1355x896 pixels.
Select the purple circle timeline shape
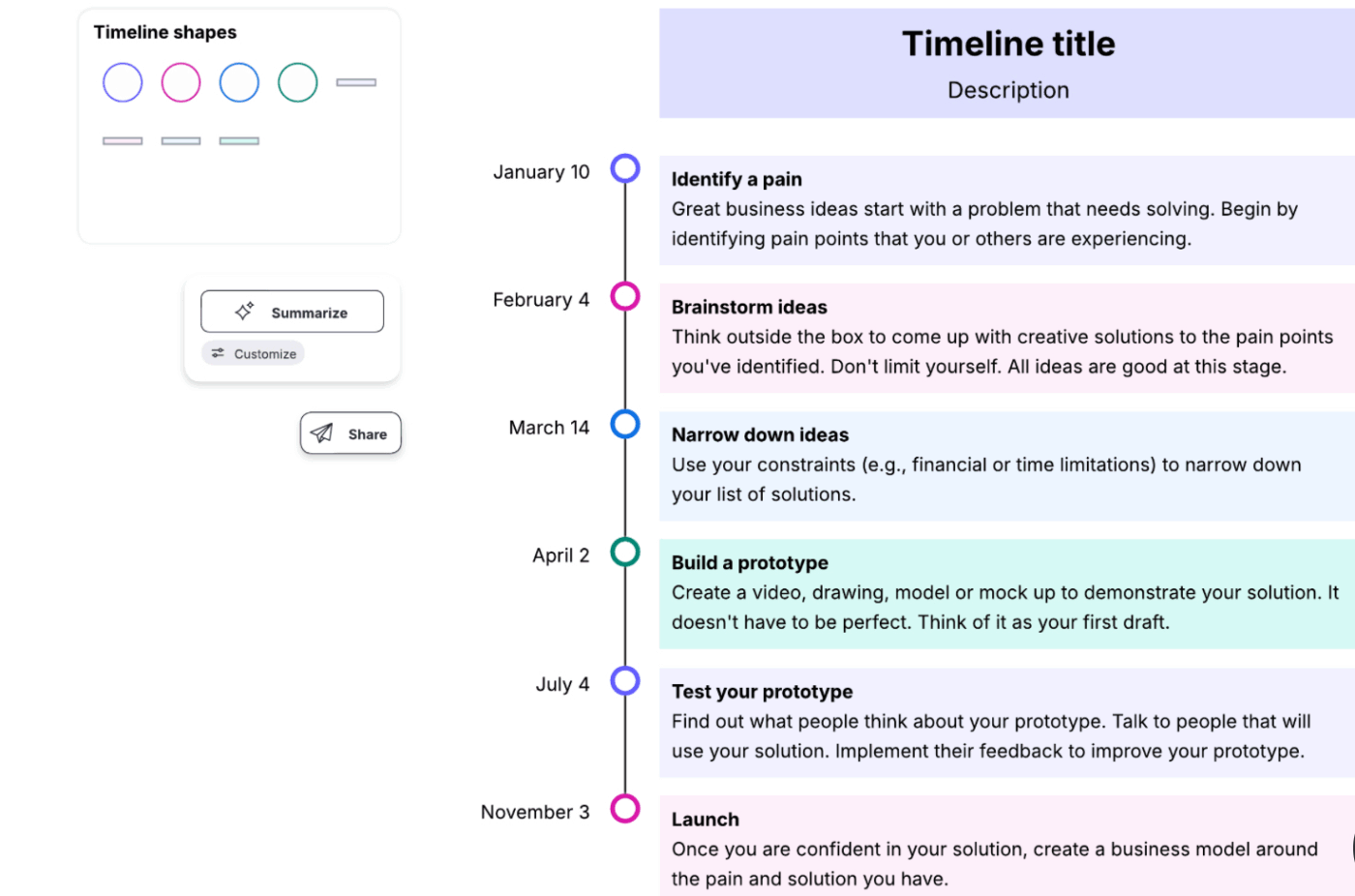(x=122, y=82)
